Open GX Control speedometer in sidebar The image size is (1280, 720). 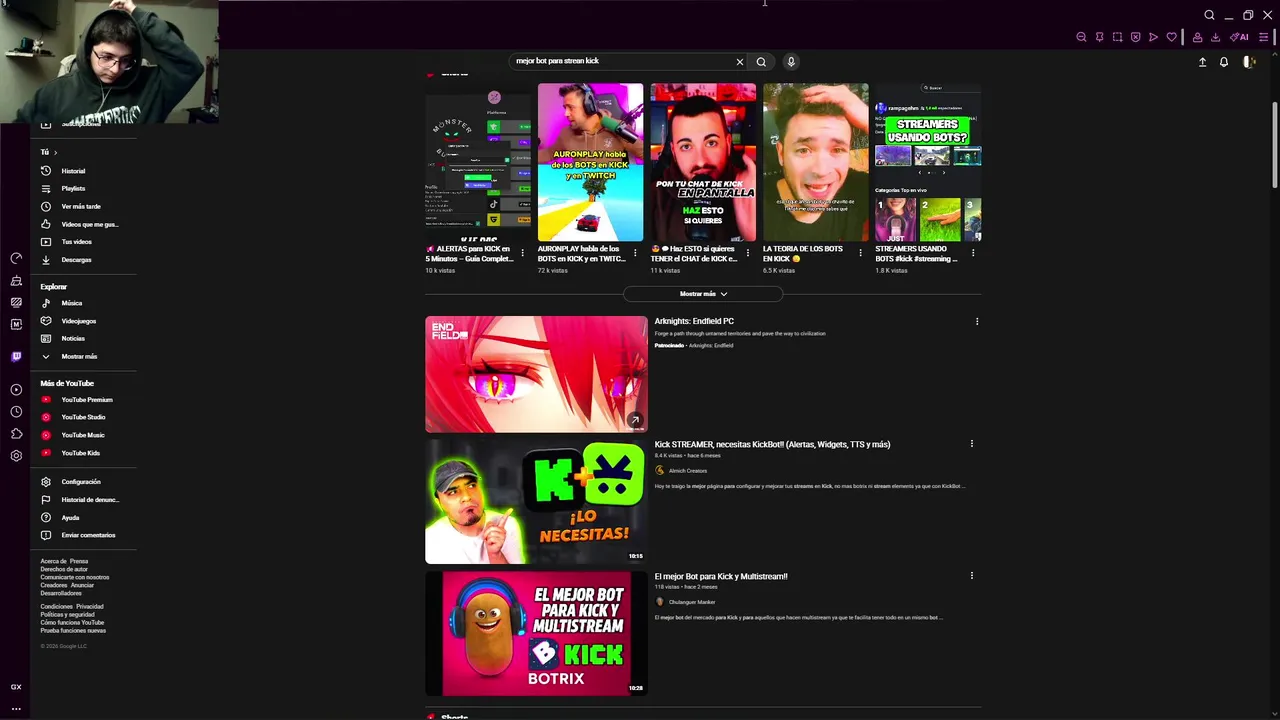pyautogui.click(x=16, y=258)
